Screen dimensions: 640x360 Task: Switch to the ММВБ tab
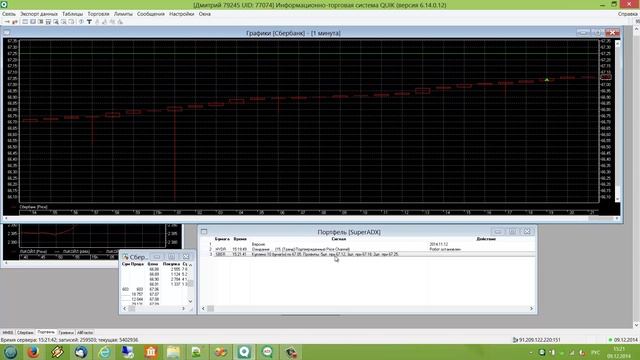8,333
